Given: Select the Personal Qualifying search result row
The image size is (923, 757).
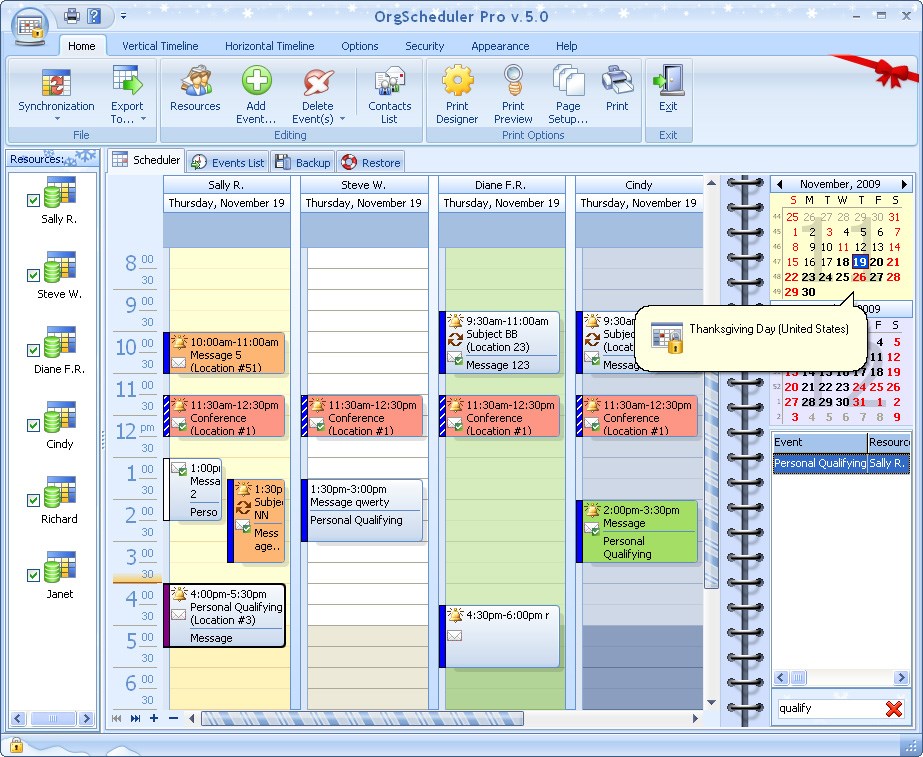Looking at the screenshot, I should coord(841,463).
